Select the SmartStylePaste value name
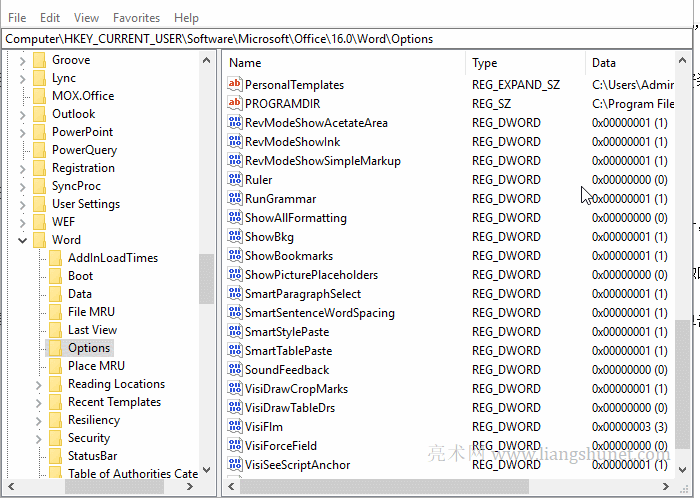700x500 pixels. point(287,332)
